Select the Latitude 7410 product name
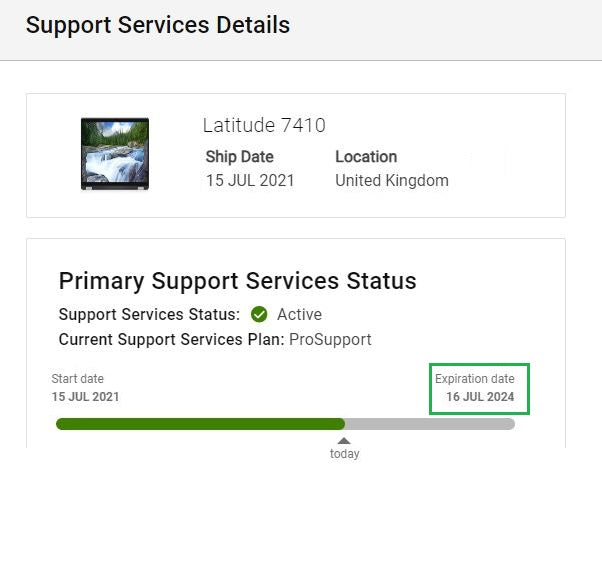The width and height of the screenshot is (602, 582). [264, 125]
